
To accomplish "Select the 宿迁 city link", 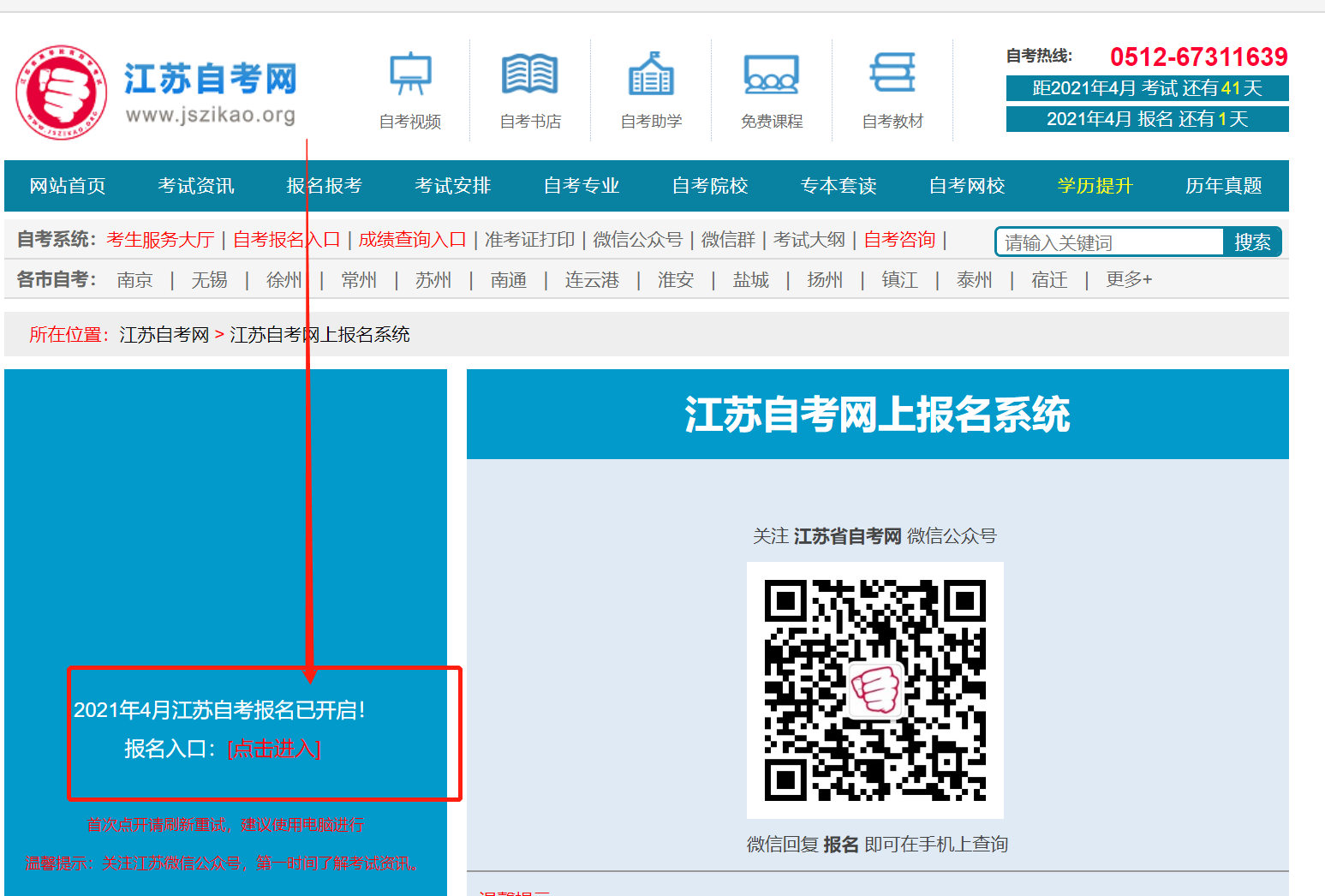I will click(1049, 280).
